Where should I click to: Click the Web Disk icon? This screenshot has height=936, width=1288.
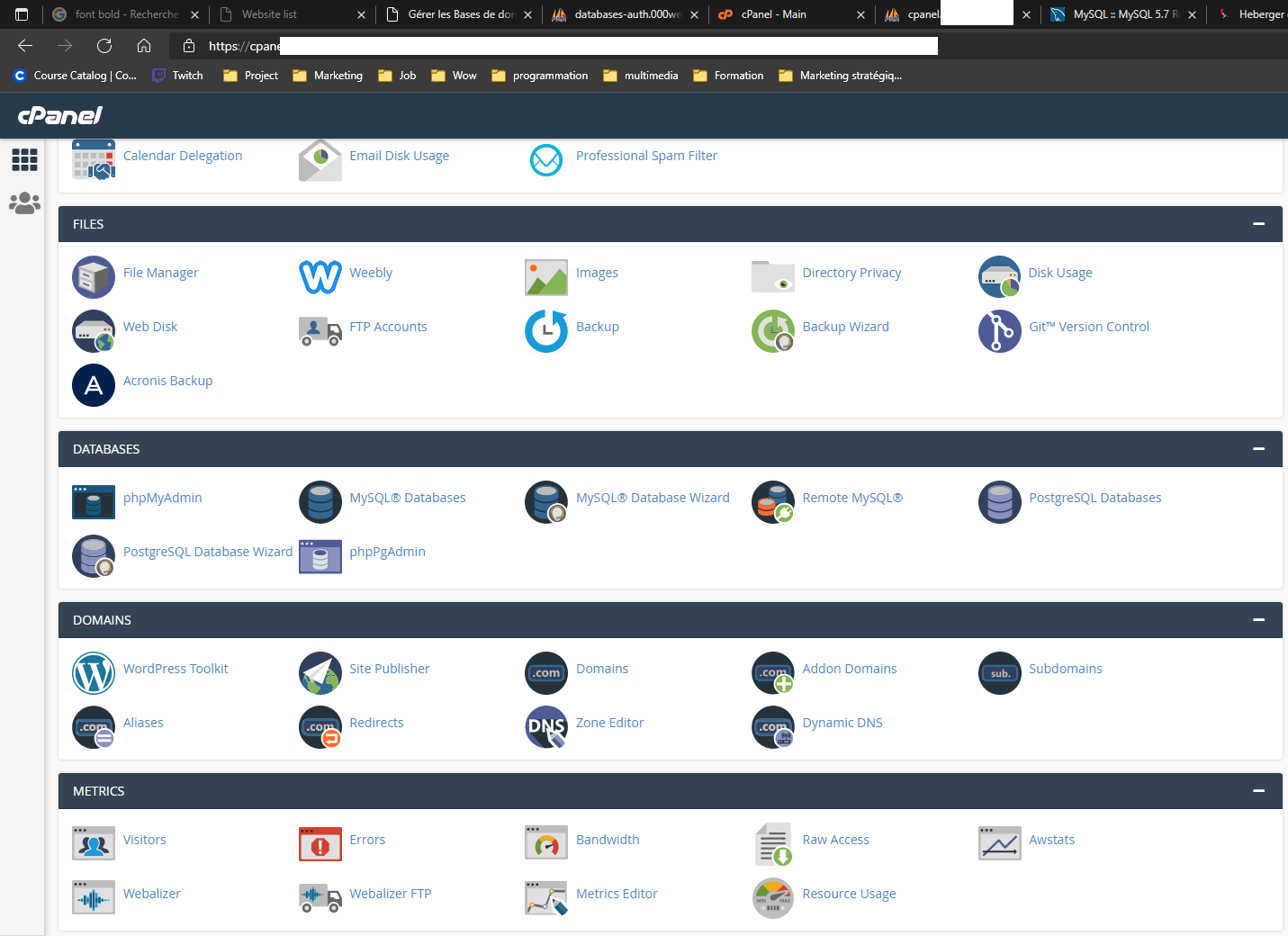(94, 331)
